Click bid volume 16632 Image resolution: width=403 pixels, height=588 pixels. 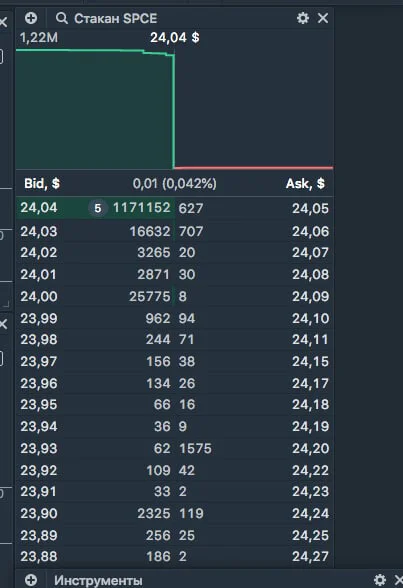pos(150,231)
